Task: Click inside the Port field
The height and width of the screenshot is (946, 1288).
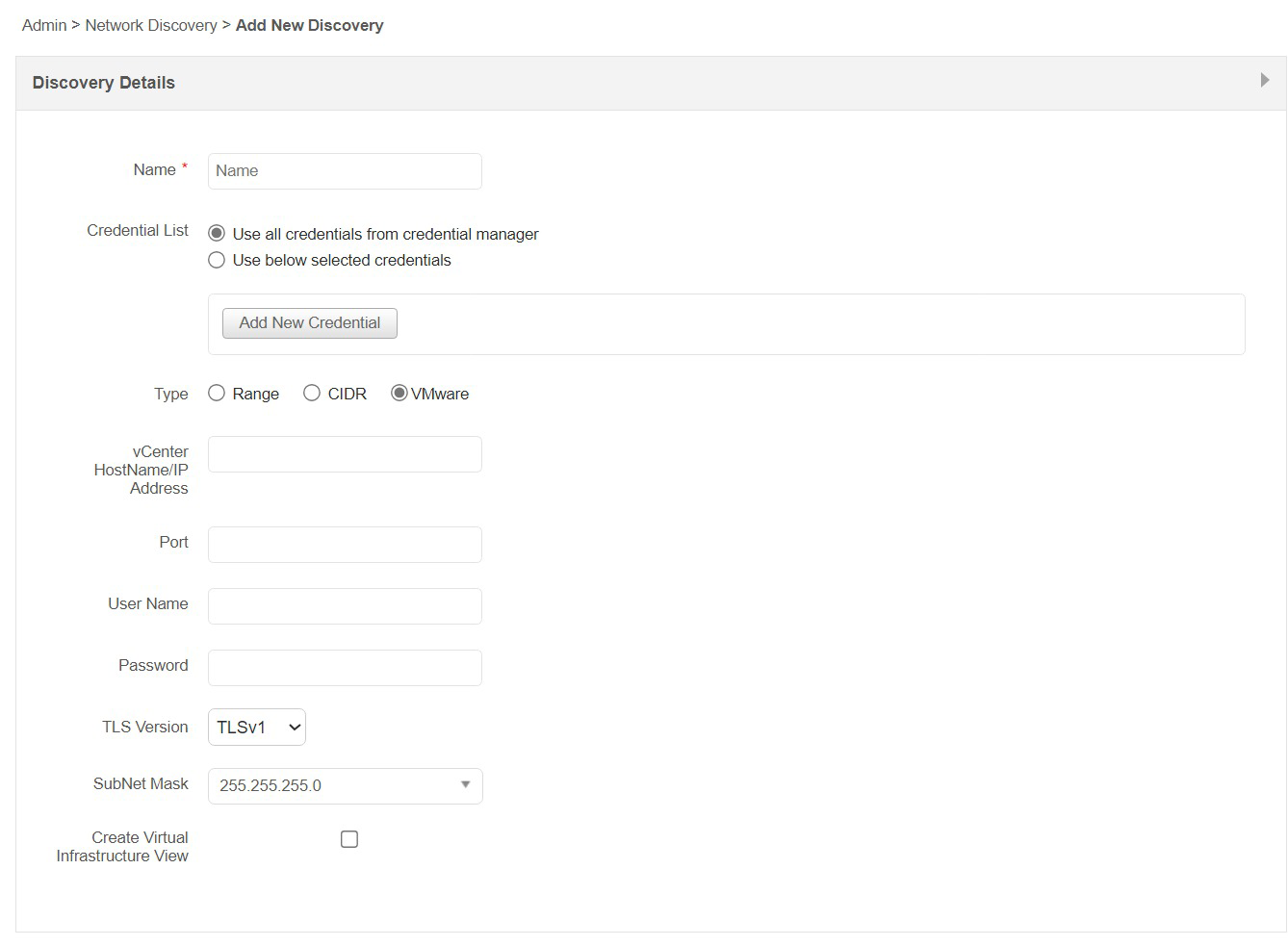Action: (x=344, y=544)
